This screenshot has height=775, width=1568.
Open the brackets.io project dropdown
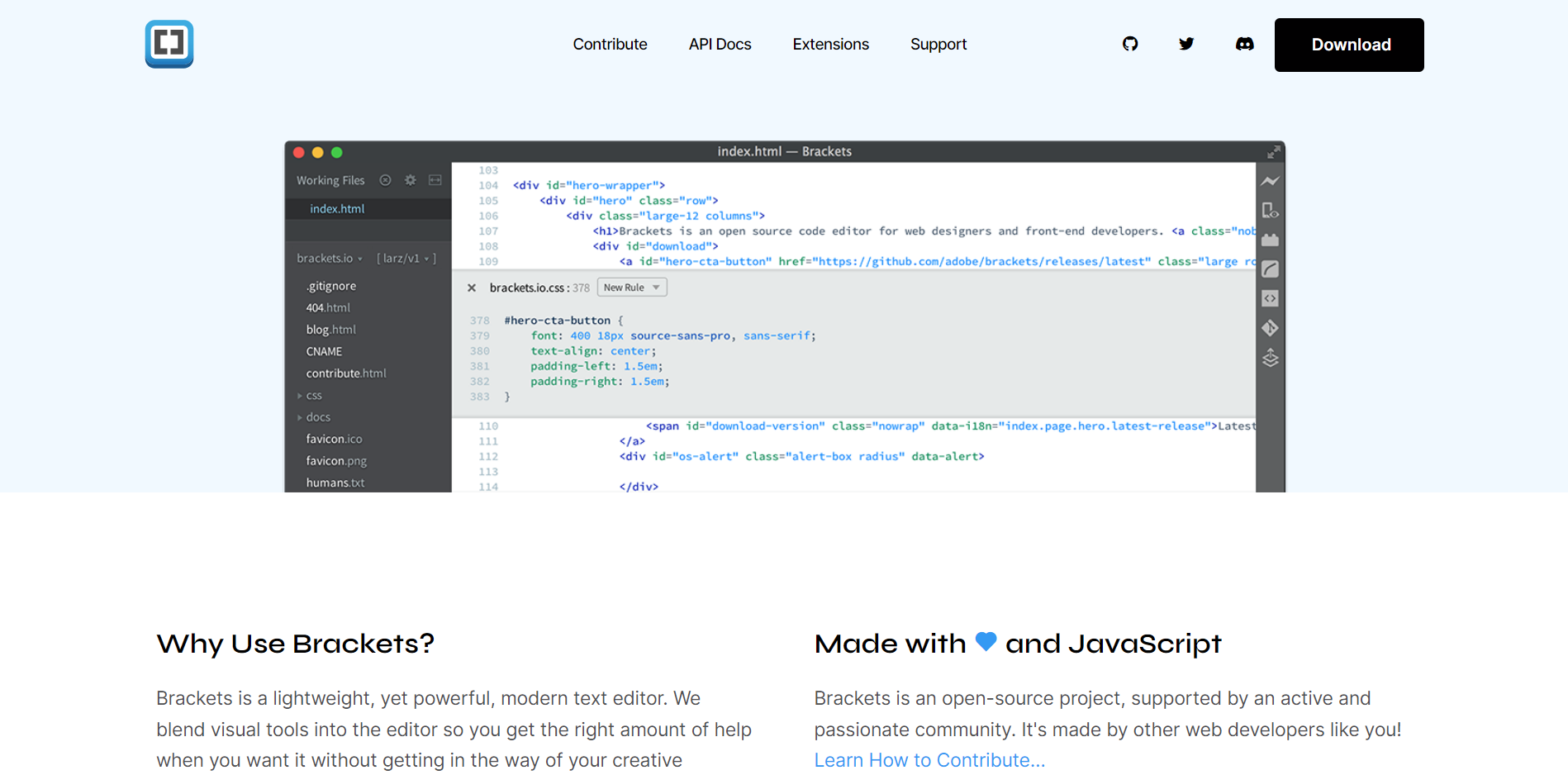tap(330, 258)
